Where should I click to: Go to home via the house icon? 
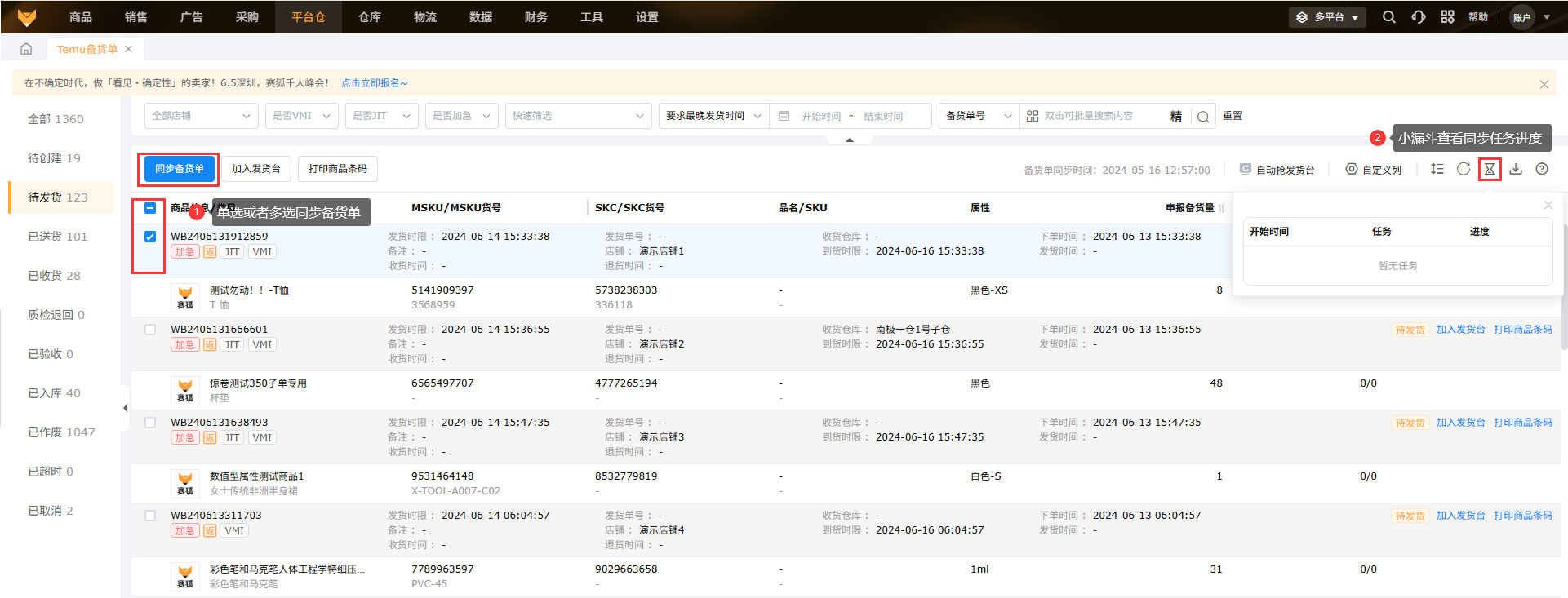(26, 49)
